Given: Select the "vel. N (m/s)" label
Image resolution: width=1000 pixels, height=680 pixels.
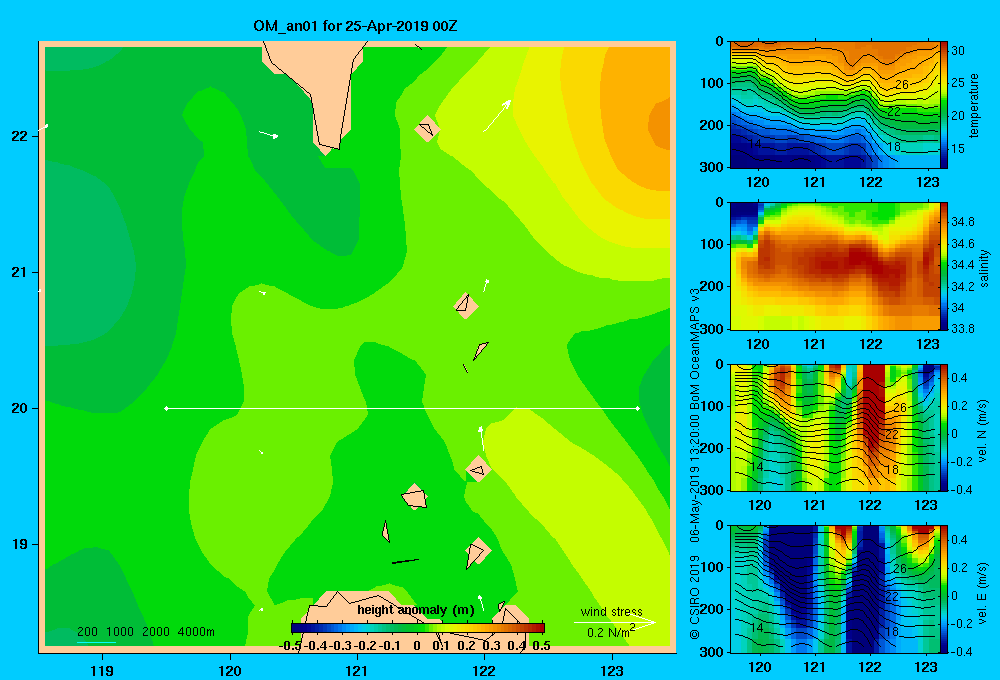Looking at the screenshot, I should [983, 431].
